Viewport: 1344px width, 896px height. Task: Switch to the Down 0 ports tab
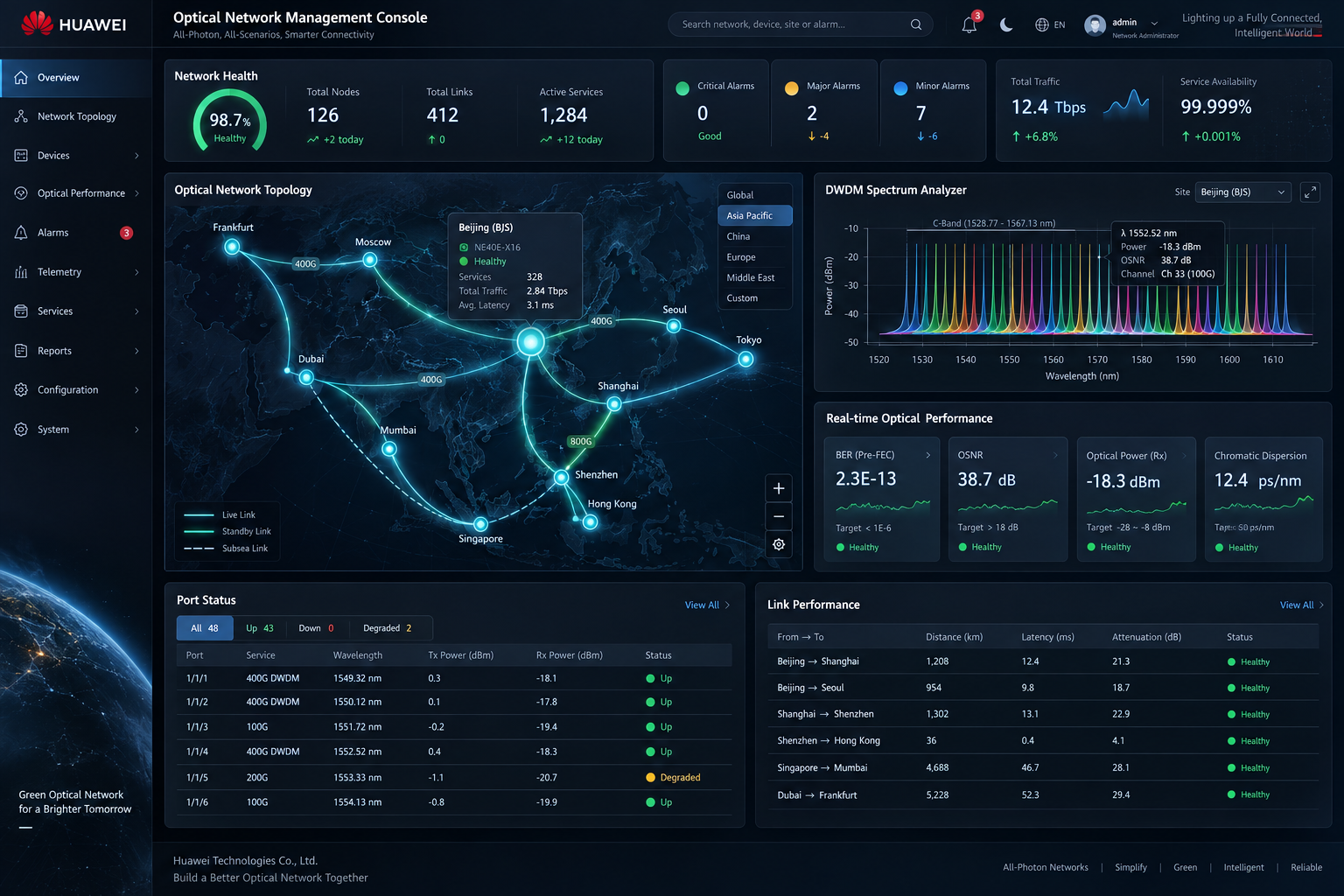(317, 628)
